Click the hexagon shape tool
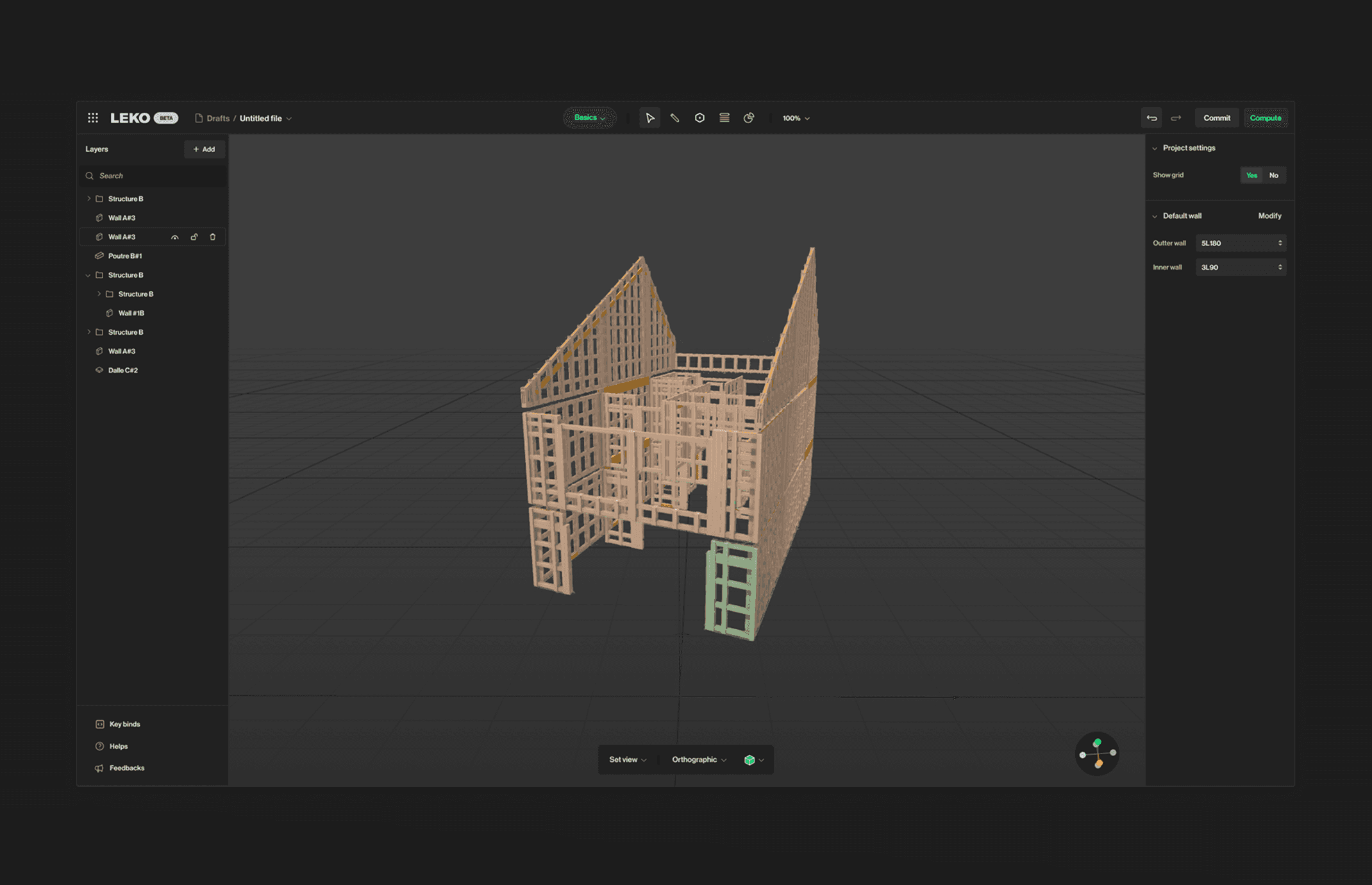Image resolution: width=1372 pixels, height=885 pixels. pos(699,118)
